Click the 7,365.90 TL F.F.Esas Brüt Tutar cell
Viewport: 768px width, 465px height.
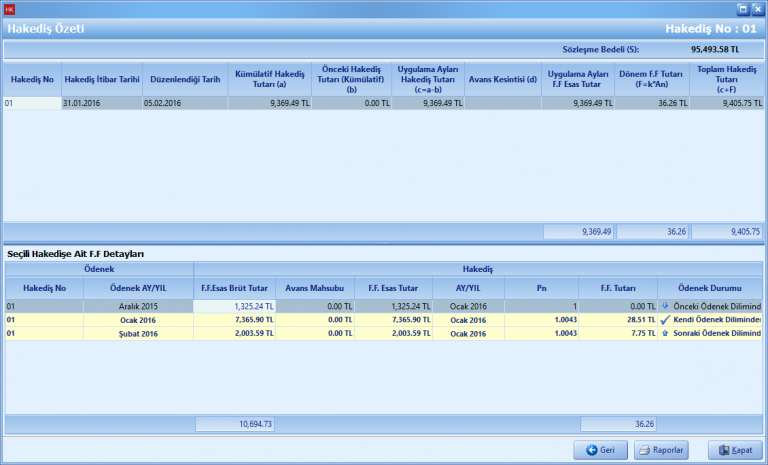point(235,320)
